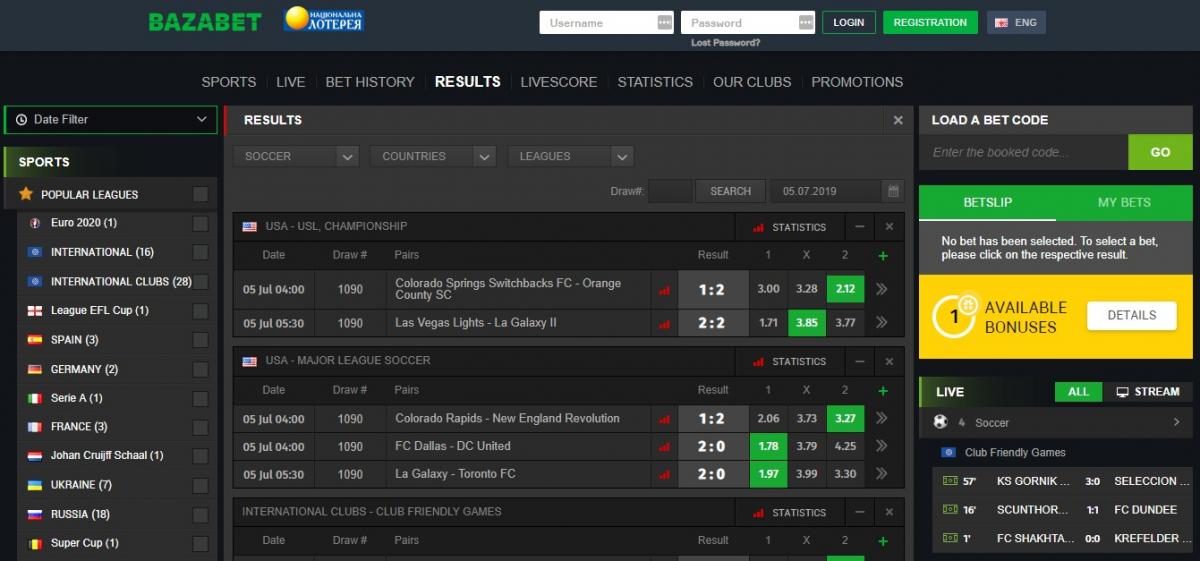Tick the SPAIN (3) checkbox
The height and width of the screenshot is (561, 1200).
[x=201, y=340]
